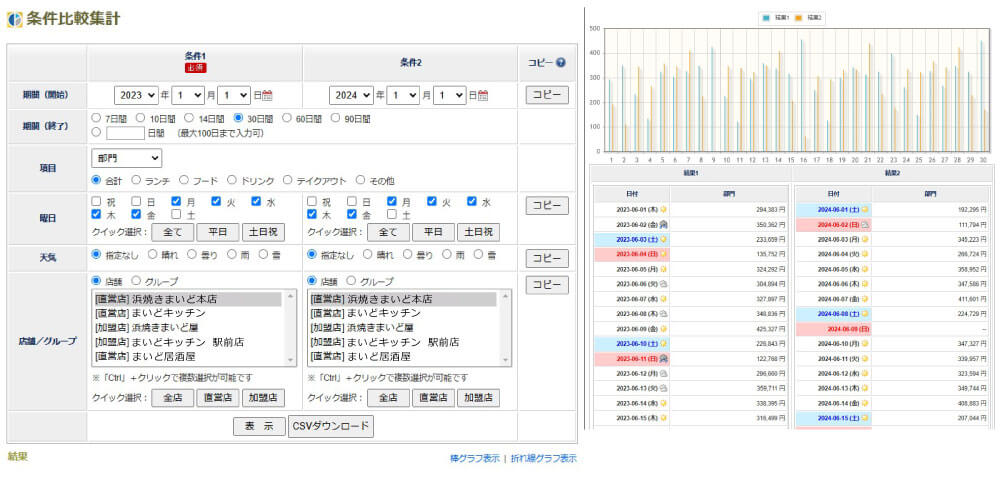Select 浜焼きまいど本店 in 条件2 store list

[x=402, y=299]
